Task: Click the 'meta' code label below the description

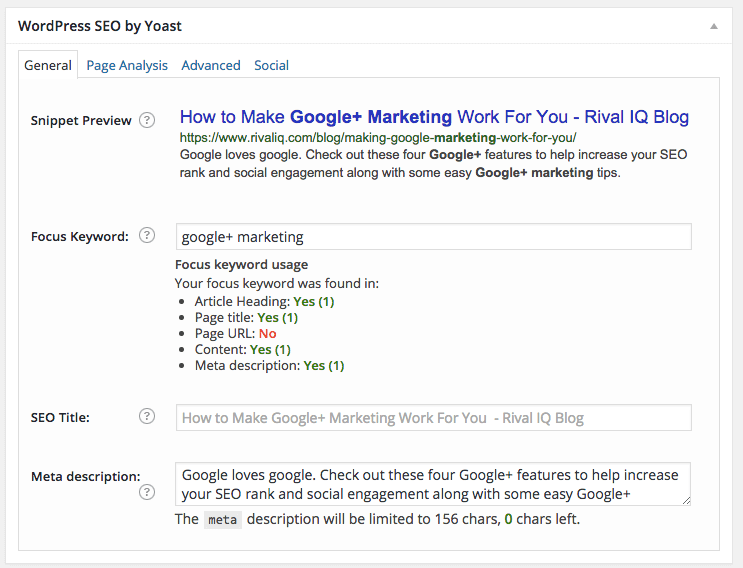Action: [x=223, y=520]
